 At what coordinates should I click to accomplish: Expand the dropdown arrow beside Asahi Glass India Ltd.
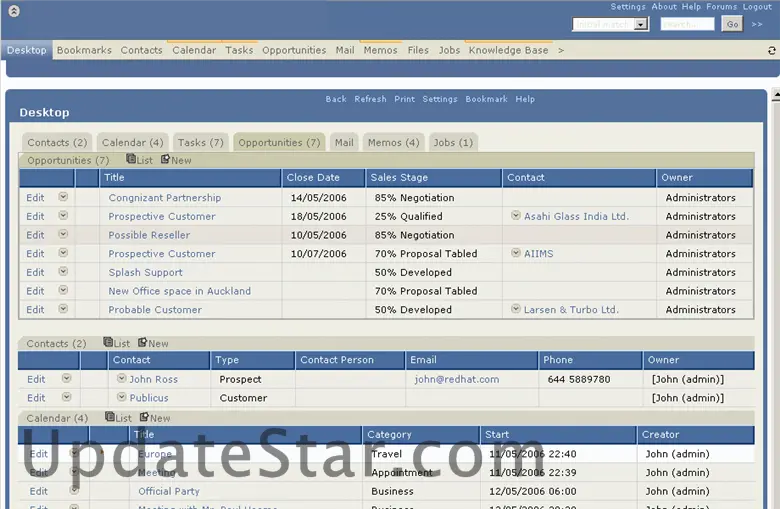(x=516, y=216)
